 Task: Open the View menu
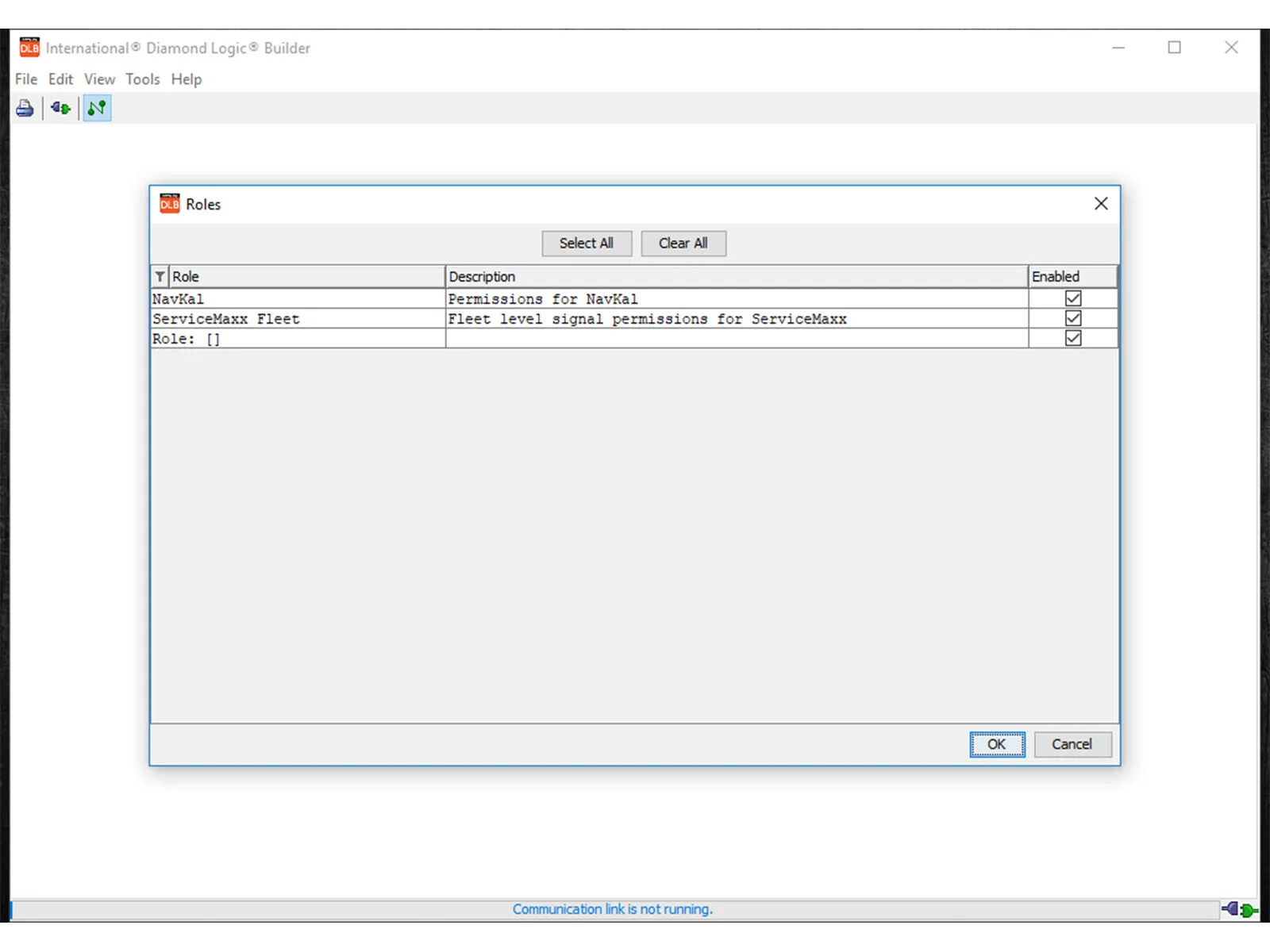click(x=99, y=79)
